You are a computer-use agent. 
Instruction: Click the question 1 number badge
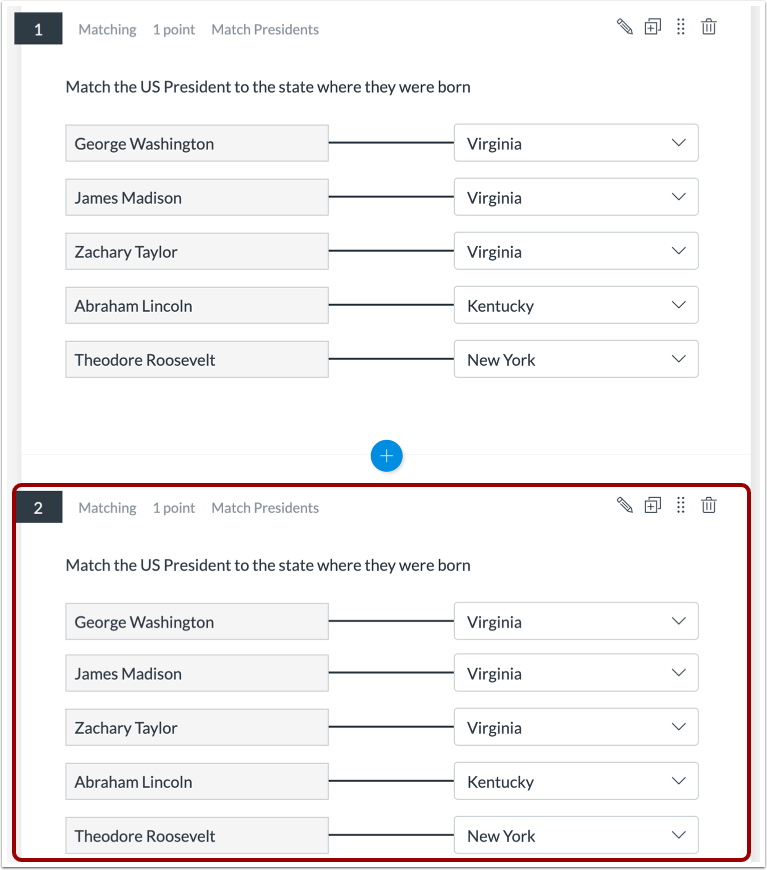39,29
